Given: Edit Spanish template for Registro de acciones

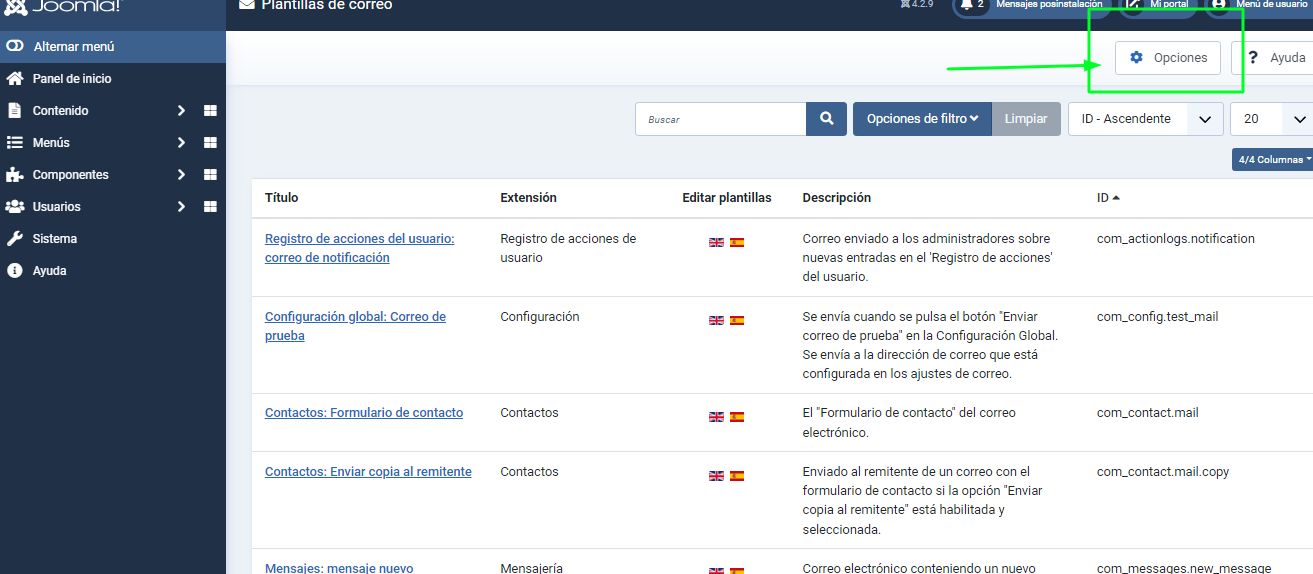Looking at the screenshot, I should pos(737,243).
